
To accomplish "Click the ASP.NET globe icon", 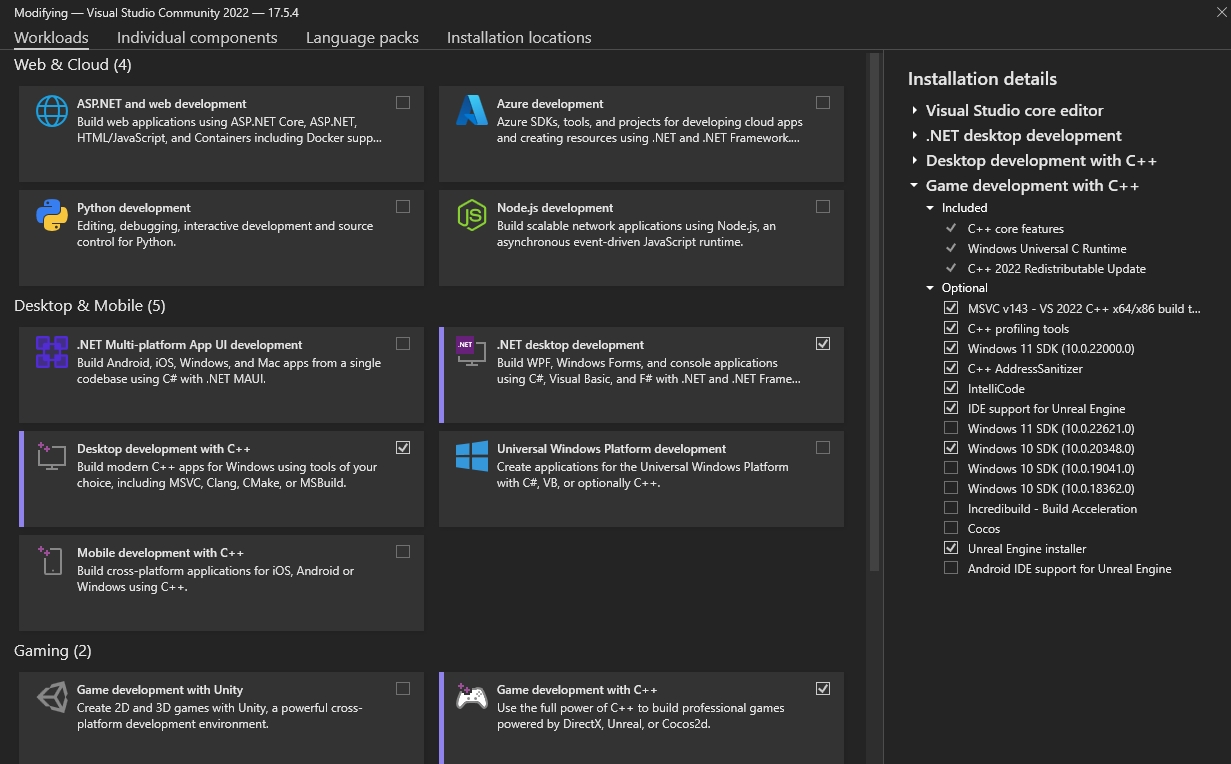I will pyautogui.click(x=52, y=111).
